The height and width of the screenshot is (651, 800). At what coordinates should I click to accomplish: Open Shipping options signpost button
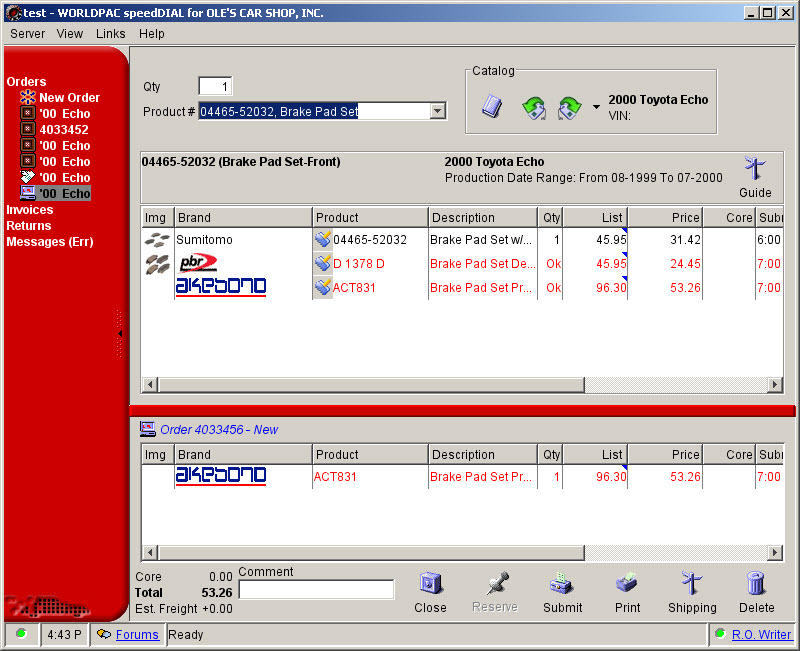(692, 592)
